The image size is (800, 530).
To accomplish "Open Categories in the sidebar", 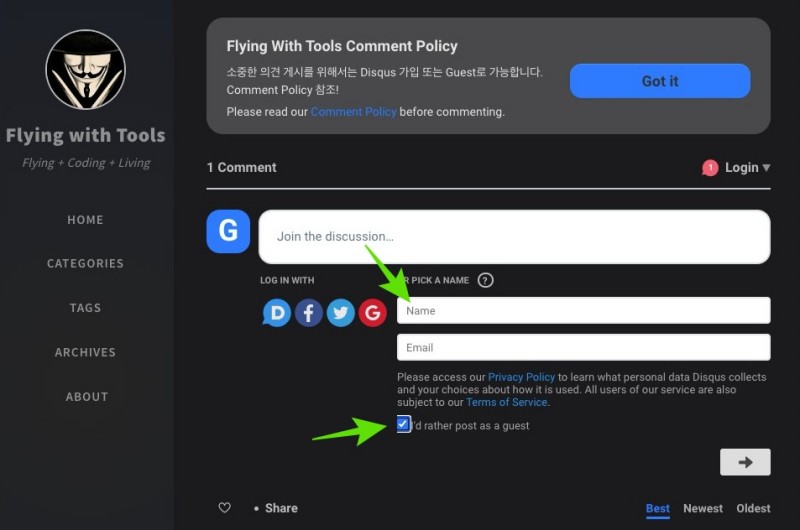I will pos(85,264).
